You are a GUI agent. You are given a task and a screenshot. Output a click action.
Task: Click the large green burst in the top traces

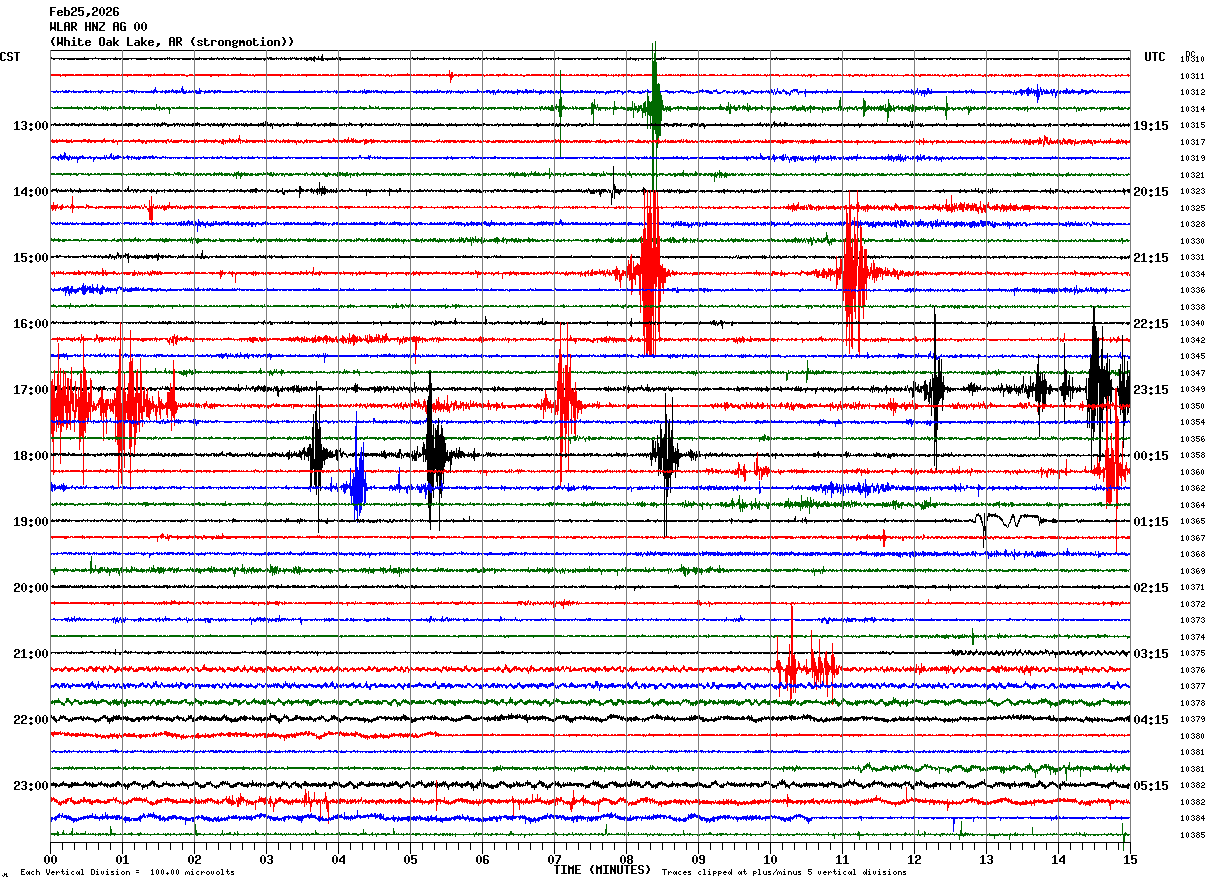[x=655, y=100]
